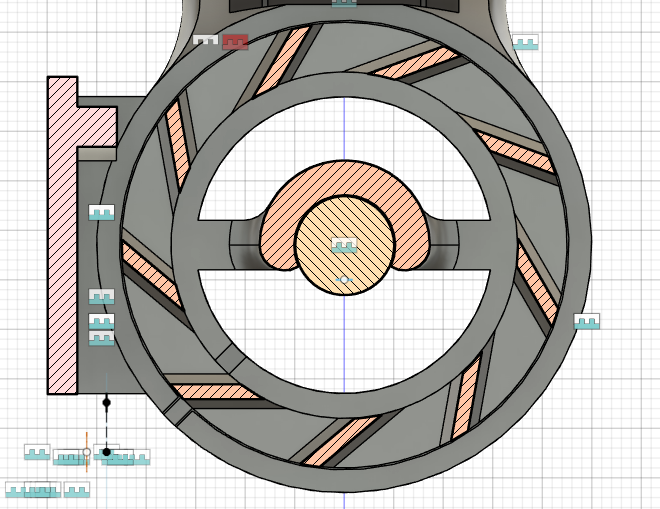Select the standalone glyph at the end of the bottom row
This screenshot has height=509, width=660.
[x=77, y=490]
